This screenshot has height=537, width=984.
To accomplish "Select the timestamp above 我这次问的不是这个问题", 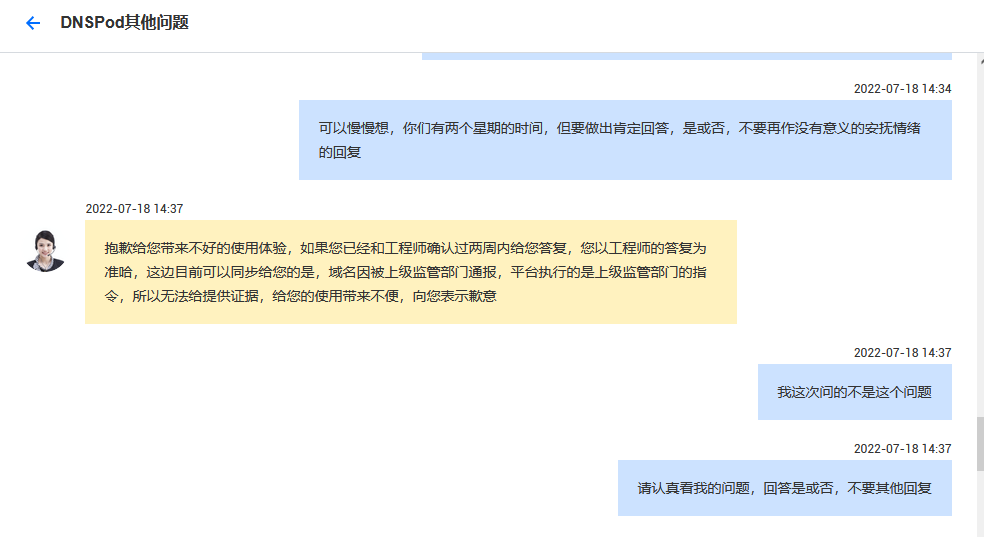I will pyautogui.click(x=902, y=353).
